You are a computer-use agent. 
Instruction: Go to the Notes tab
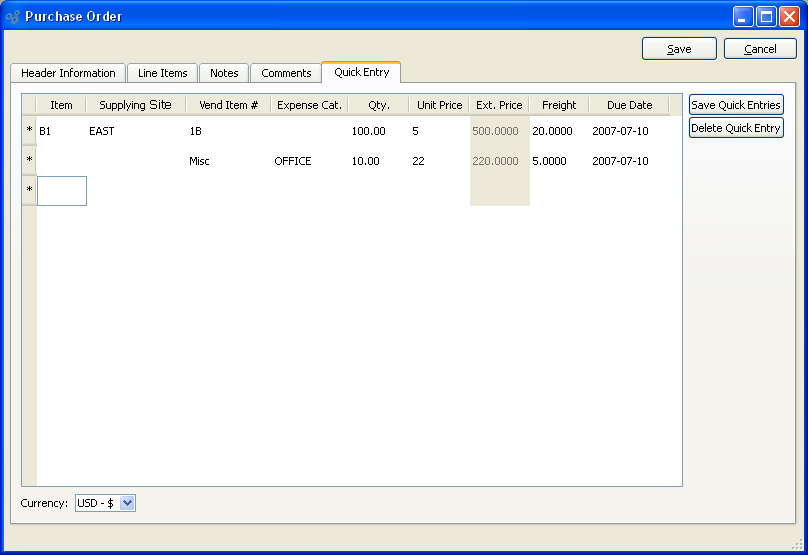pos(224,73)
